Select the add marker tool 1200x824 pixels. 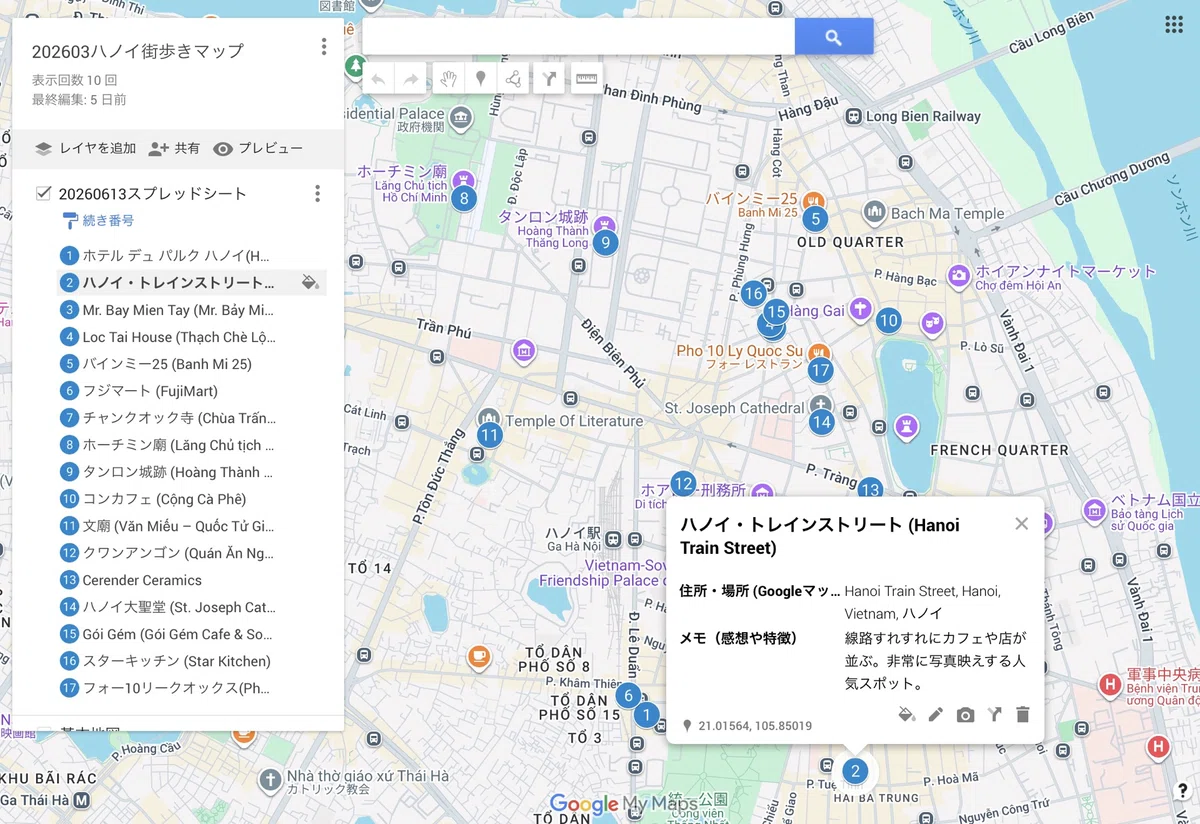point(481,79)
